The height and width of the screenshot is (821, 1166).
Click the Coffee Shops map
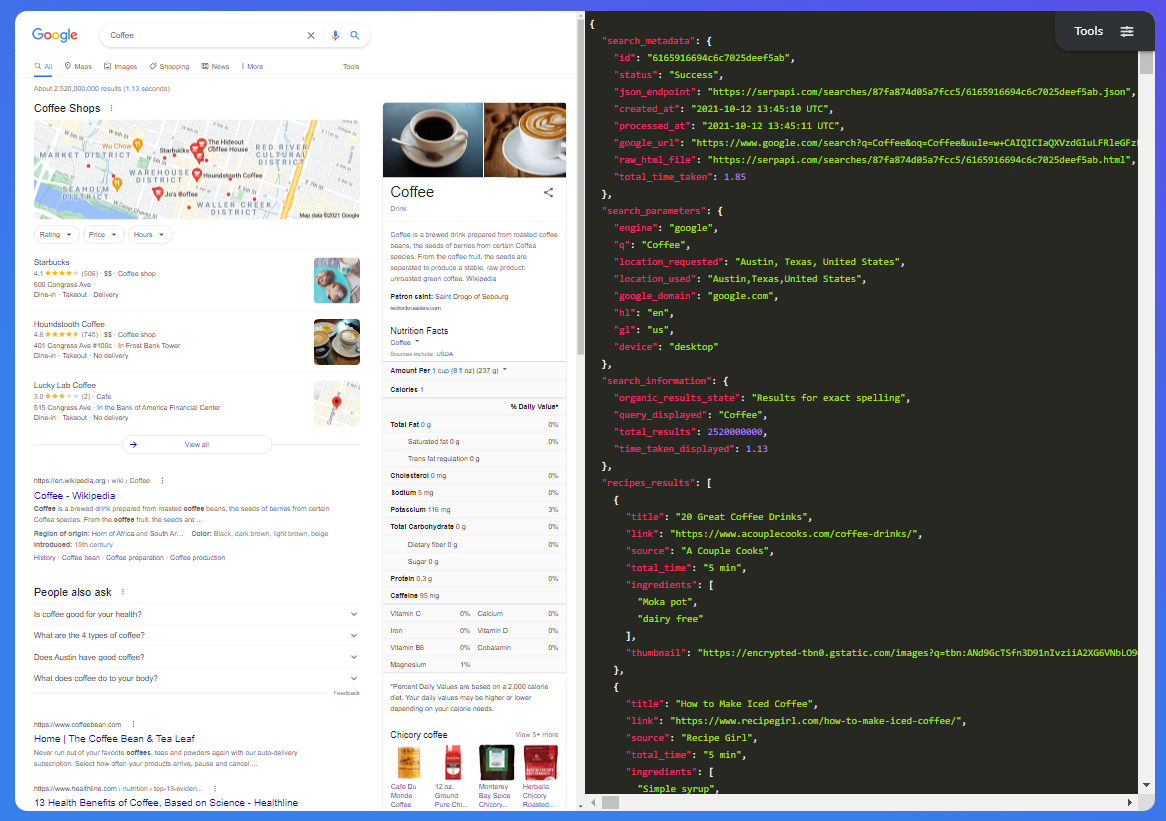coord(197,170)
